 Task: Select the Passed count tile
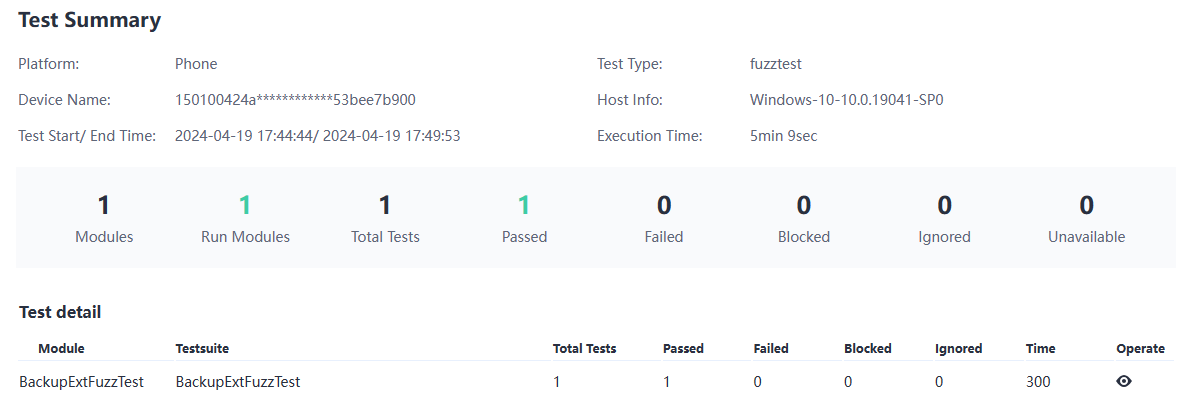(x=524, y=217)
